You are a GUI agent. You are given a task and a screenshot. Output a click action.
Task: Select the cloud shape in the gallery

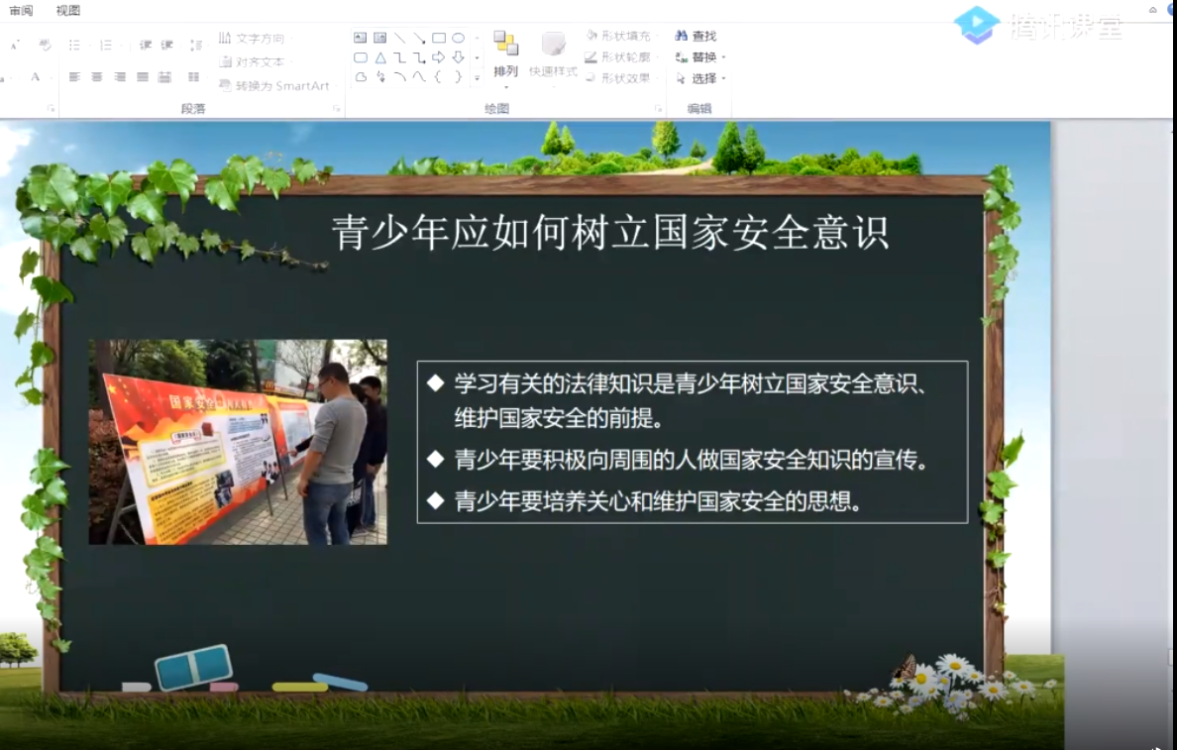click(361, 77)
